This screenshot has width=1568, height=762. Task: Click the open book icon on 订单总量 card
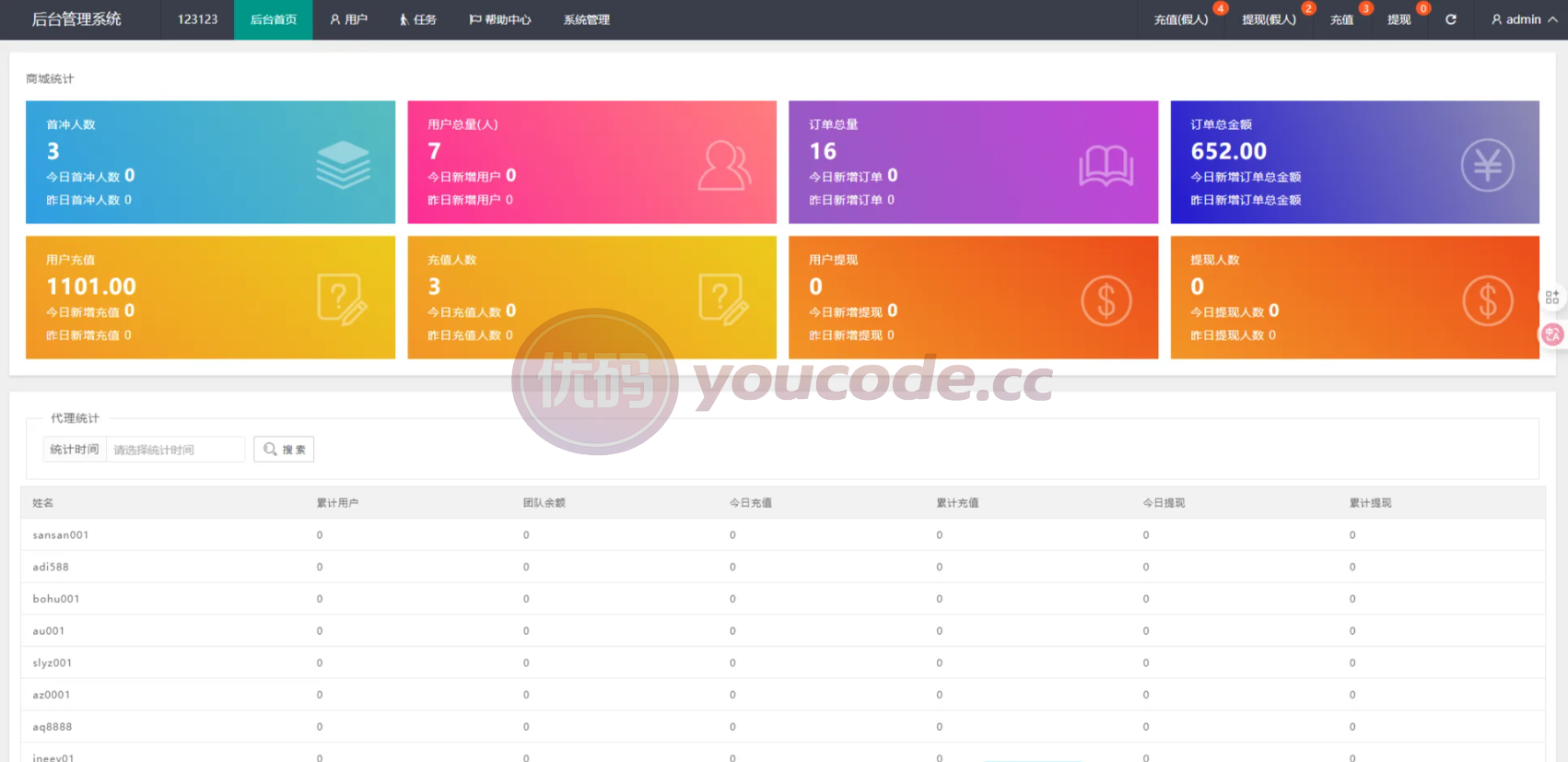pos(1106,166)
